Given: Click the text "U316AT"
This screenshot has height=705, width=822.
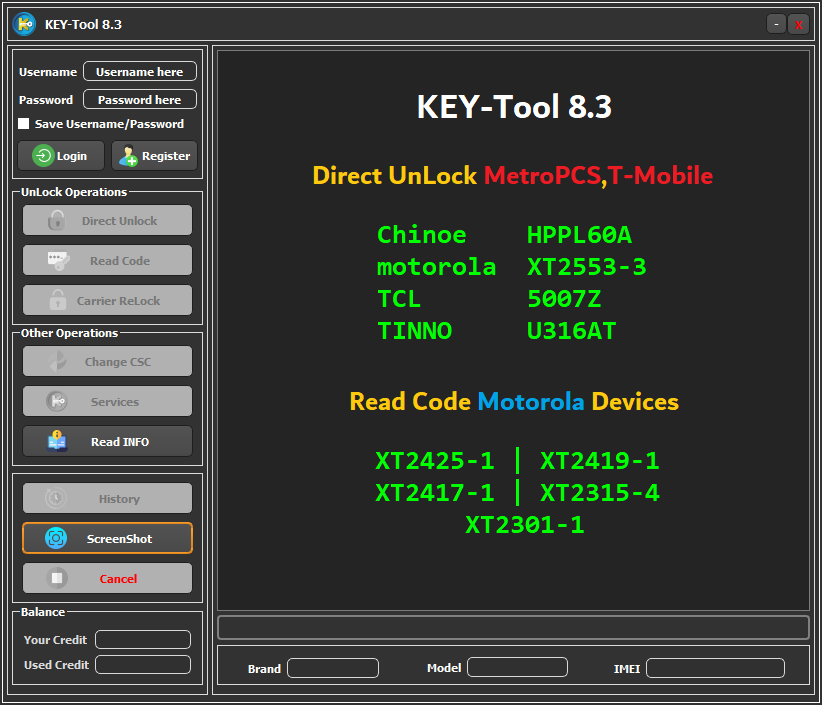Looking at the screenshot, I should click(x=571, y=331).
